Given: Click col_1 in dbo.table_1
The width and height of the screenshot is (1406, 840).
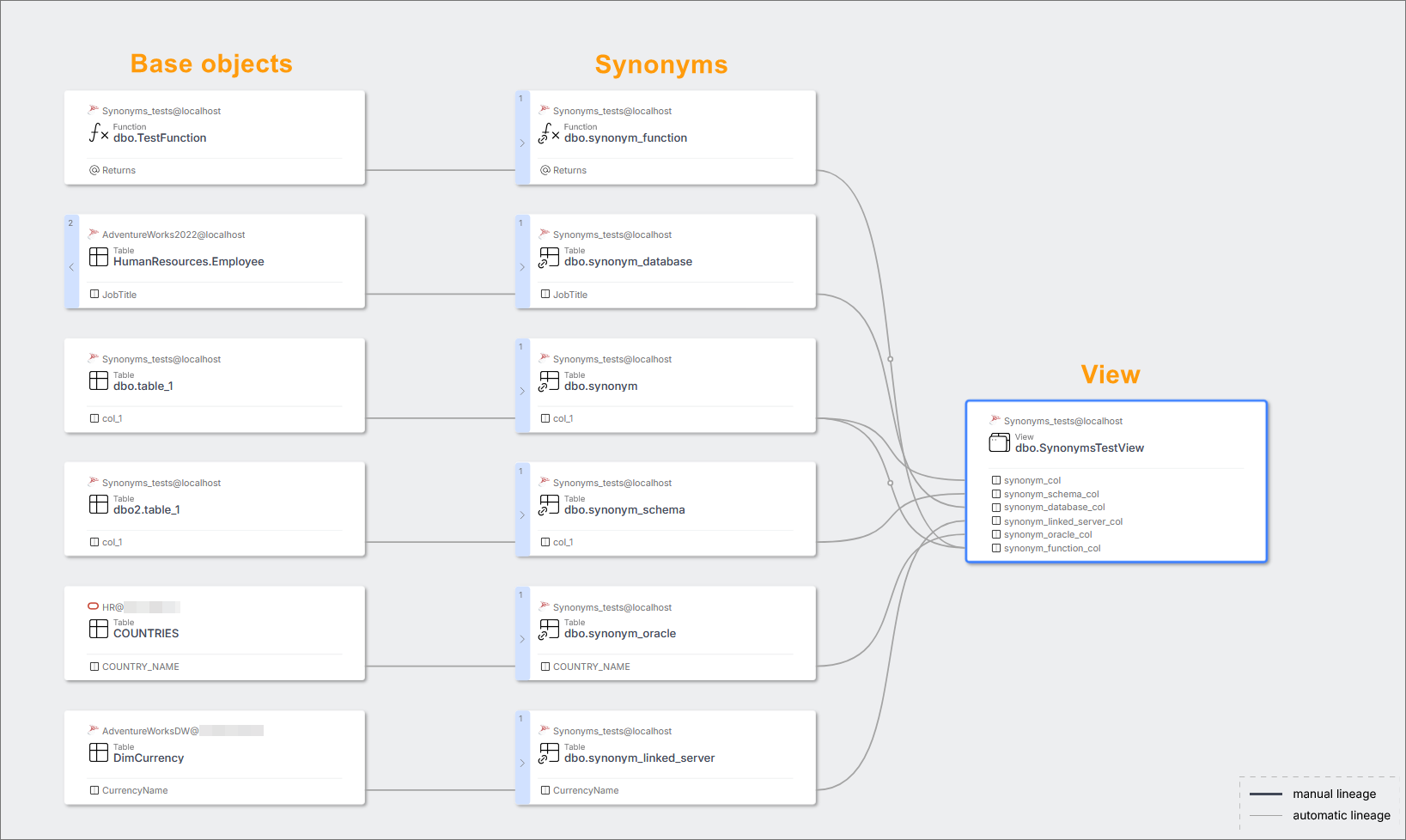Looking at the screenshot, I should pyautogui.click(x=113, y=418).
